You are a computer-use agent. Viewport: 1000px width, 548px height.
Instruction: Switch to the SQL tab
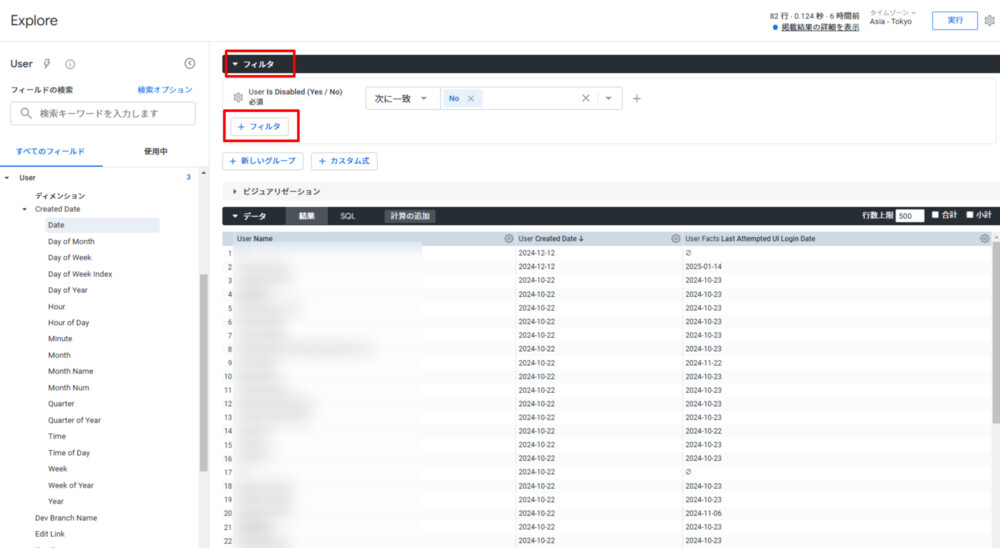(x=347, y=216)
